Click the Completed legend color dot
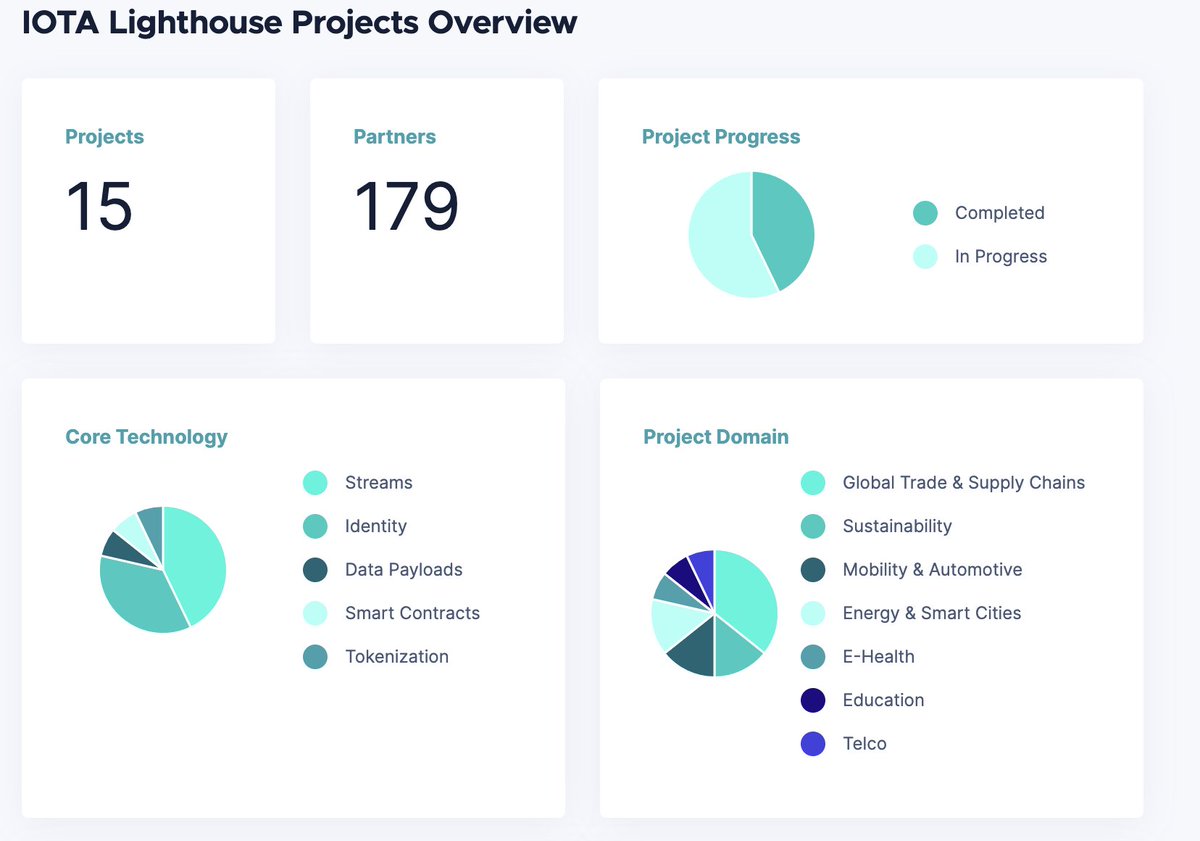Viewport: 1200px width, 841px height. pos(925,213)
